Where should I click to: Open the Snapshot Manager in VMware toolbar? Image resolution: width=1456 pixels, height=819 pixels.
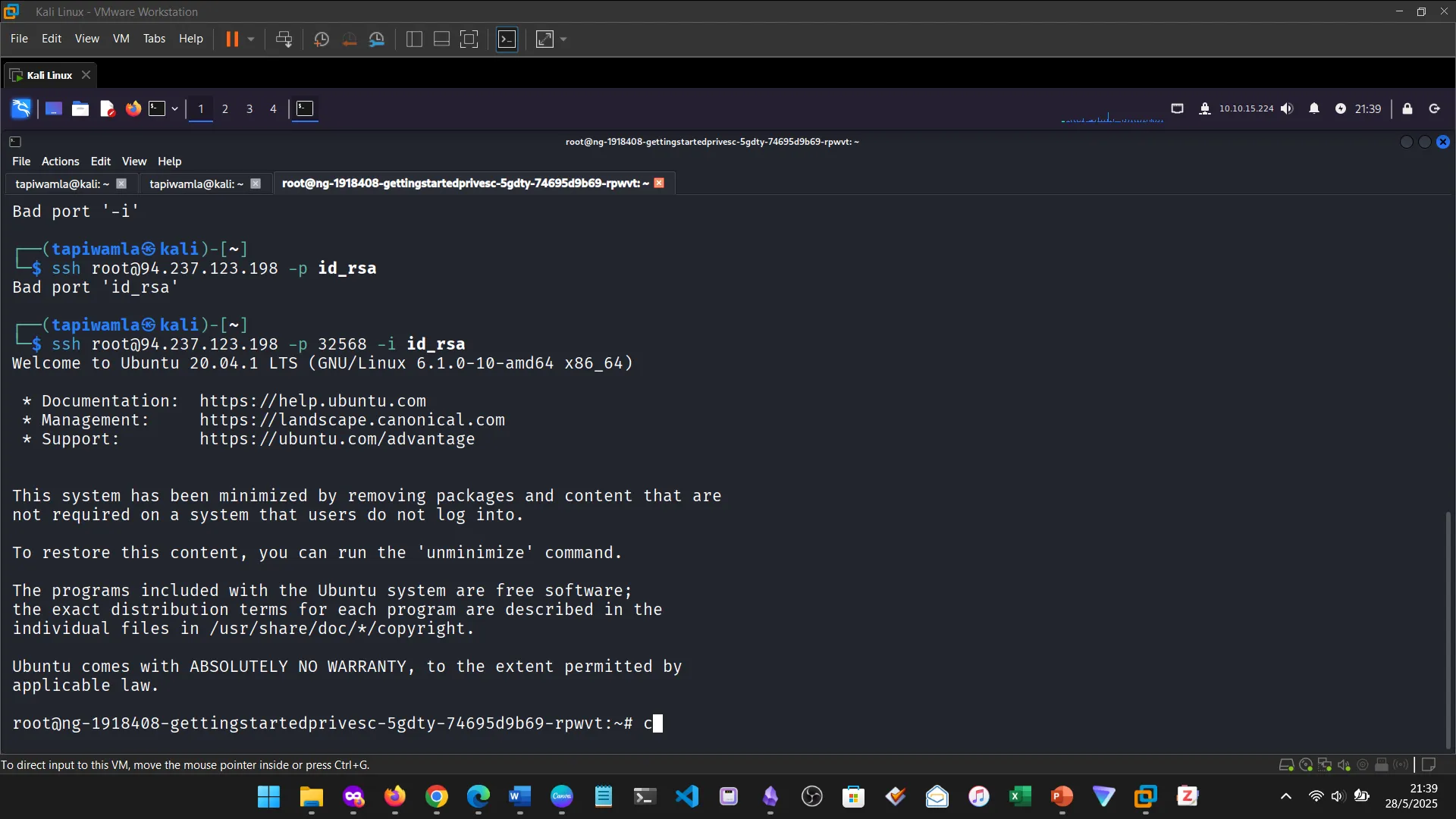click(x=377, y=39)
